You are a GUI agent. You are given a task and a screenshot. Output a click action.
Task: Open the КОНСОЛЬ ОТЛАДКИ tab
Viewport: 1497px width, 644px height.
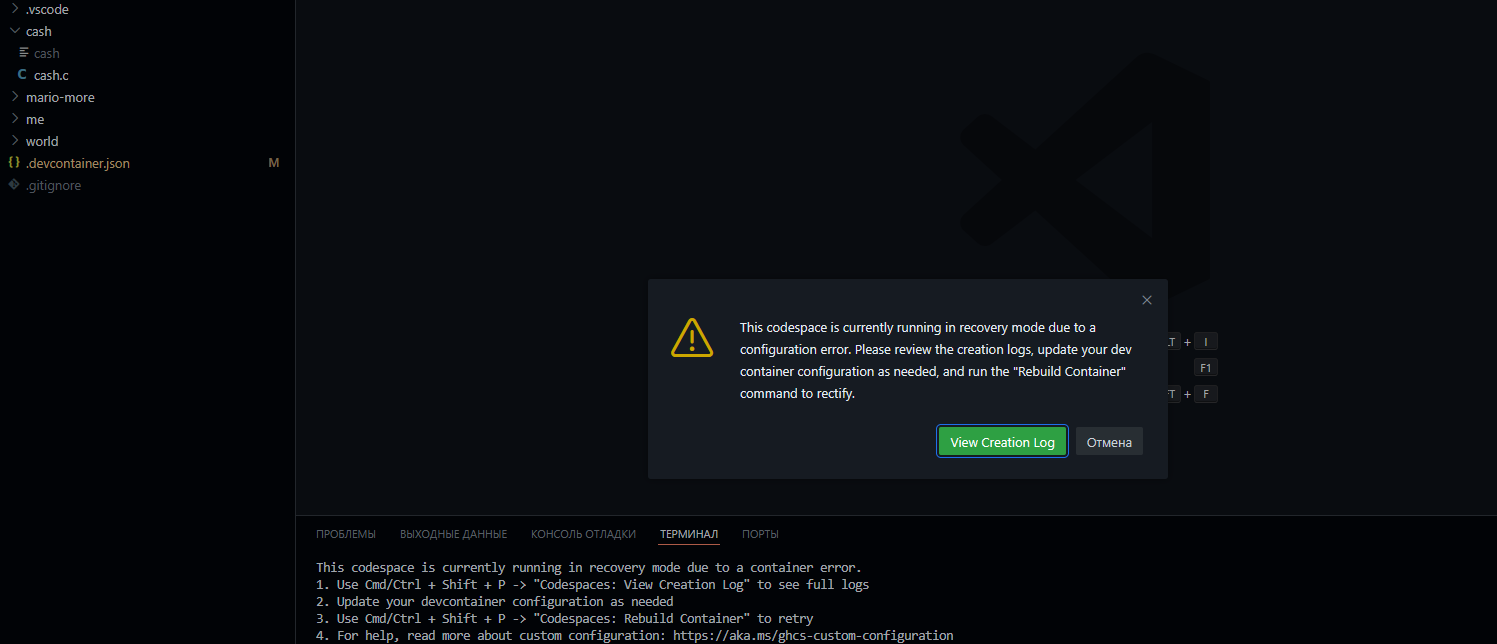tap(583, 534)
